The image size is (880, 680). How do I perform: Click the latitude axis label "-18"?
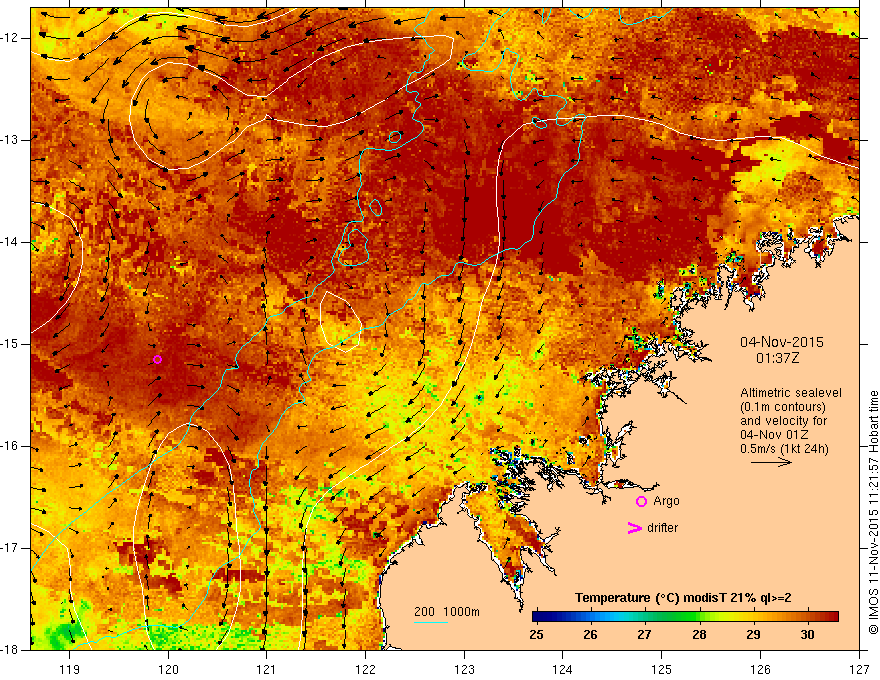pos(10,650)
